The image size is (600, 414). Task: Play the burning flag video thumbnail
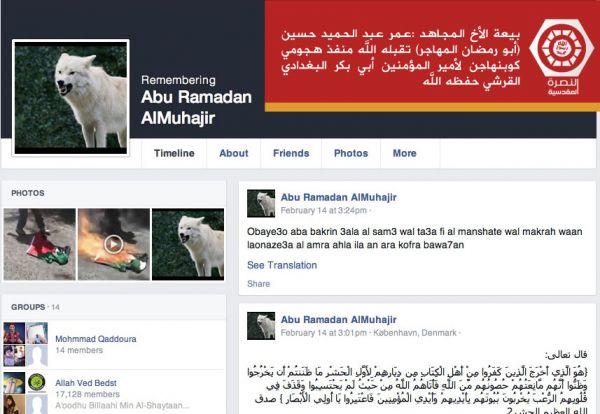(114, 244)
